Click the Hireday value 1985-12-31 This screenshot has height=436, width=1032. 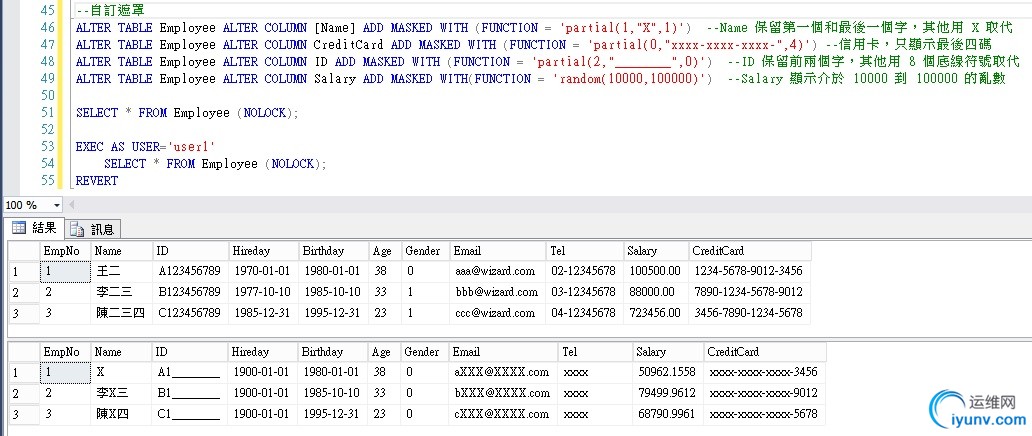click(263, 313)
